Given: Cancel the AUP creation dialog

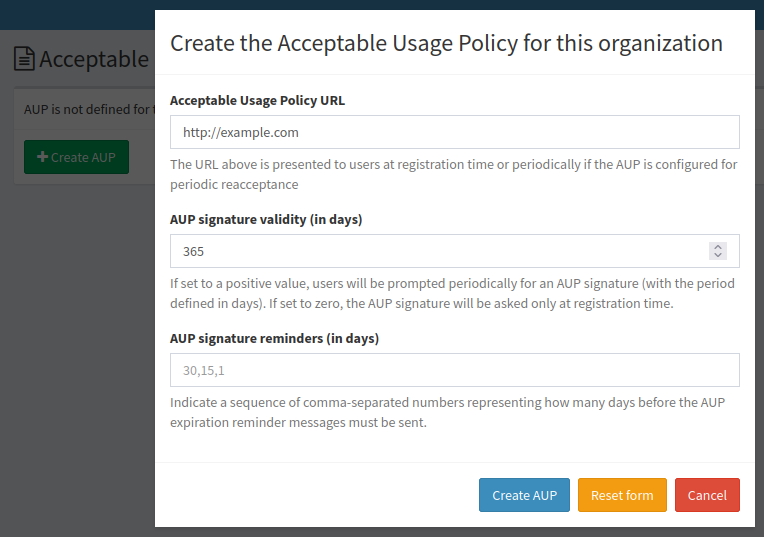Looking at the screenshot, I should pos(707,495).
